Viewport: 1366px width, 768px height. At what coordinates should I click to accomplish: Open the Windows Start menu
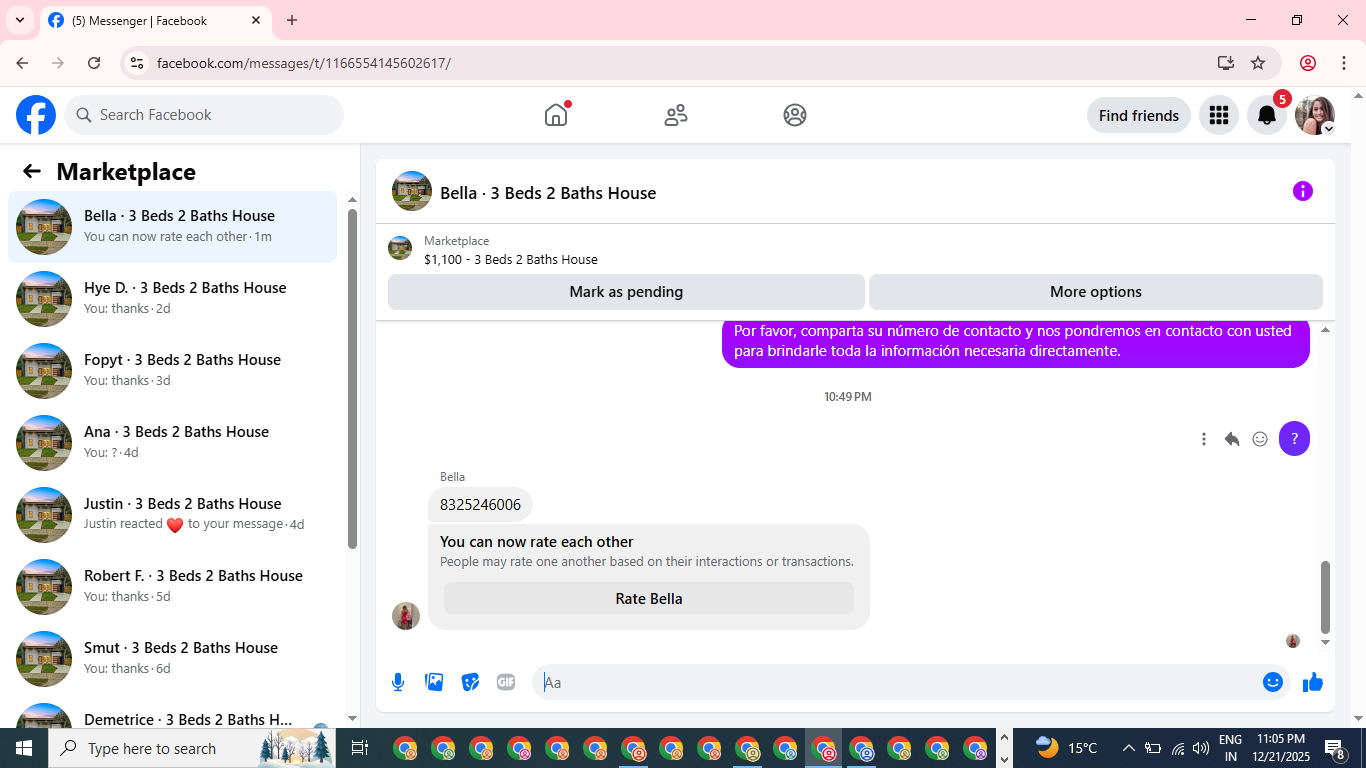click(x=24, y=748)
